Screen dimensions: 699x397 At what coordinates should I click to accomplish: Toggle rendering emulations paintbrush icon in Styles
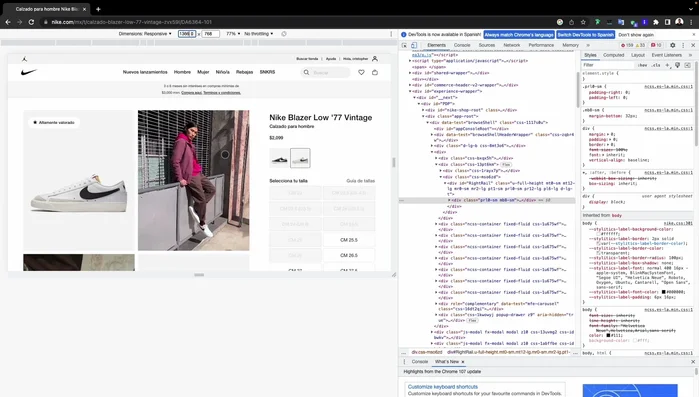click(678, 65)
